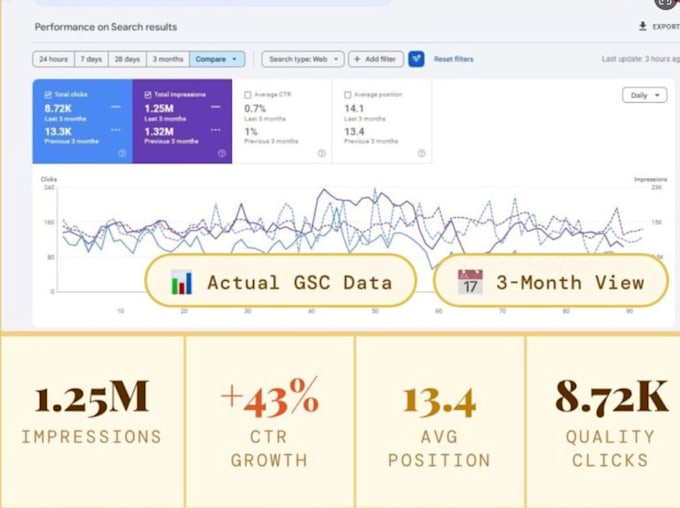Click the 13.4 previous position value in card

point(354,131)
